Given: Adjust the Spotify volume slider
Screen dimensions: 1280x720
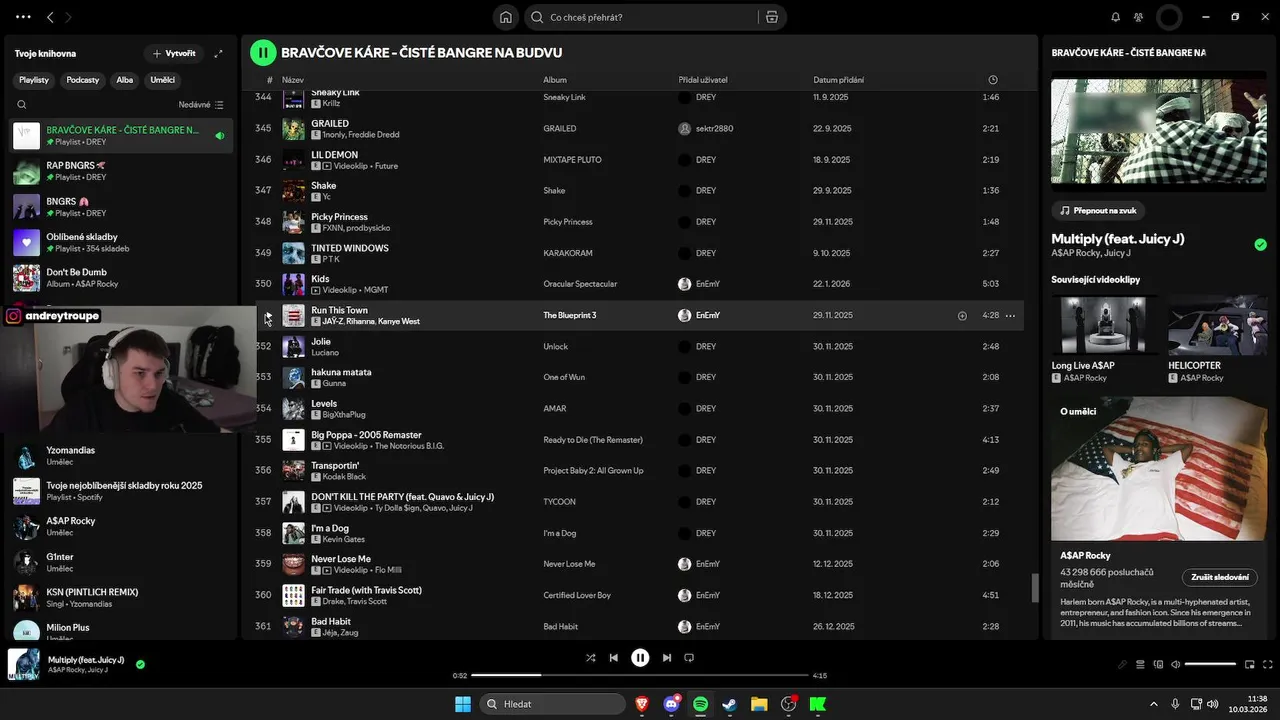Looking at the screenshot, I should (1210, 664).
